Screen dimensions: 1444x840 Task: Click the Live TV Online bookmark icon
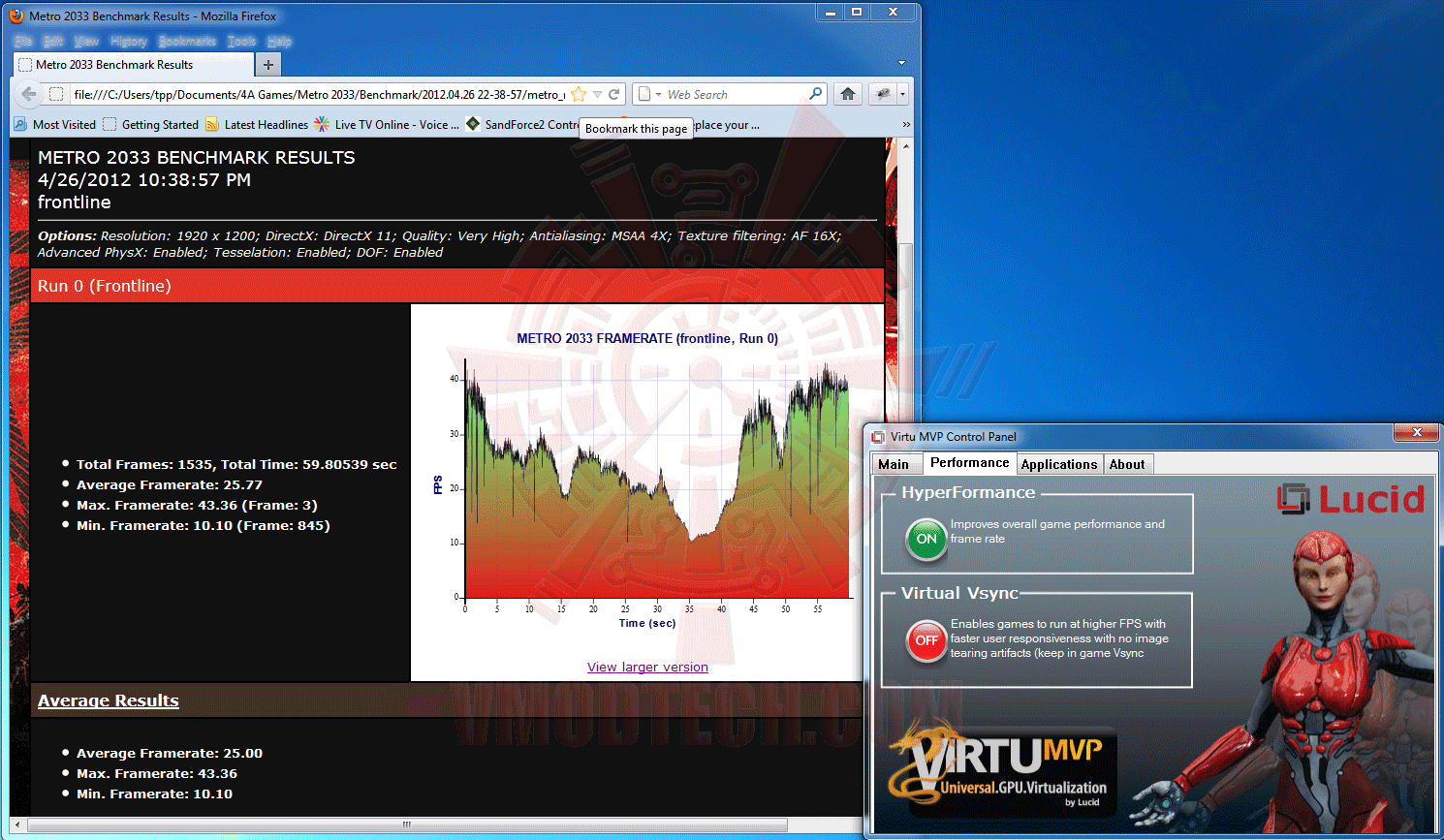pos(322,124)
